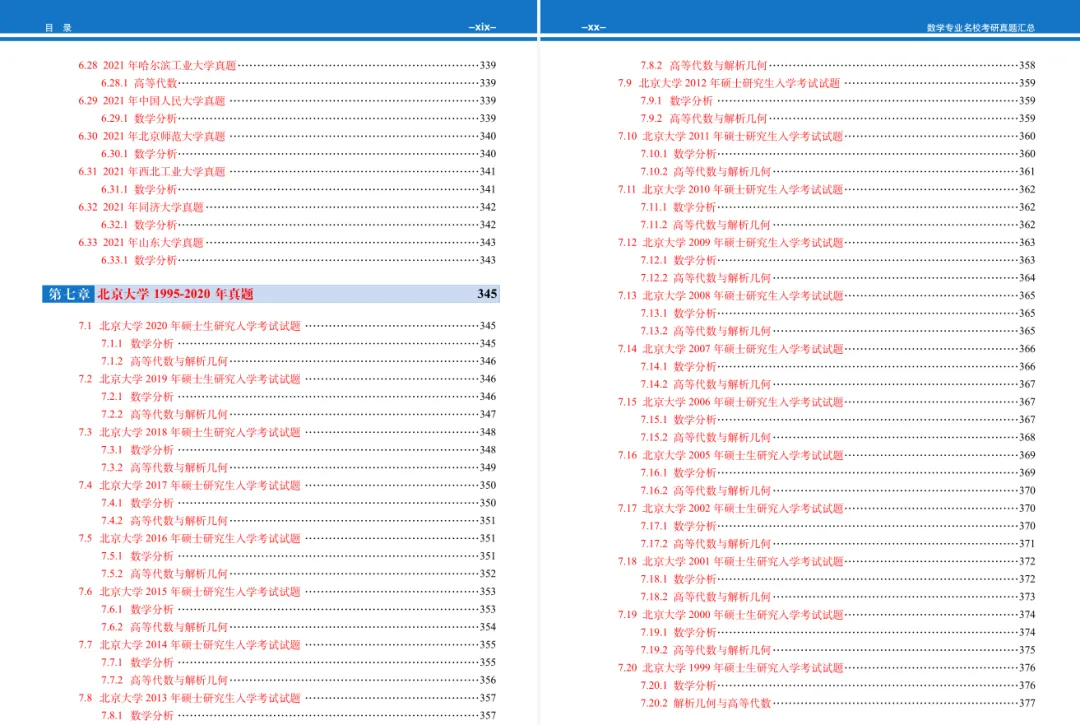This screenshot has height=725, width=1080.
Task: Open 7.9 北京大学 2012 年 exam entry
Action: pyautogui.click(x=827, y=83)
